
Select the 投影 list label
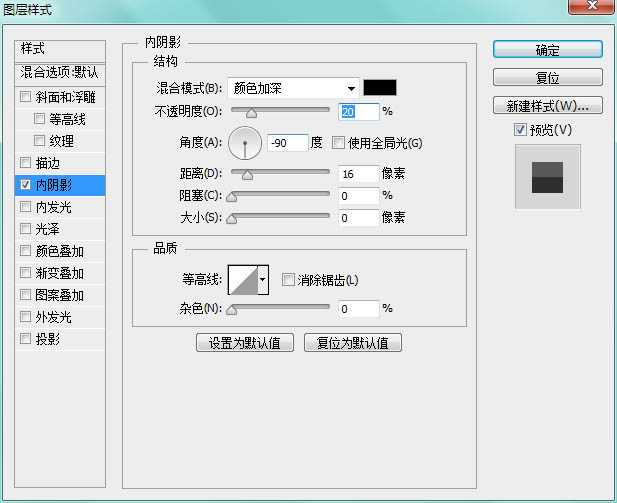tap(48, 339)
